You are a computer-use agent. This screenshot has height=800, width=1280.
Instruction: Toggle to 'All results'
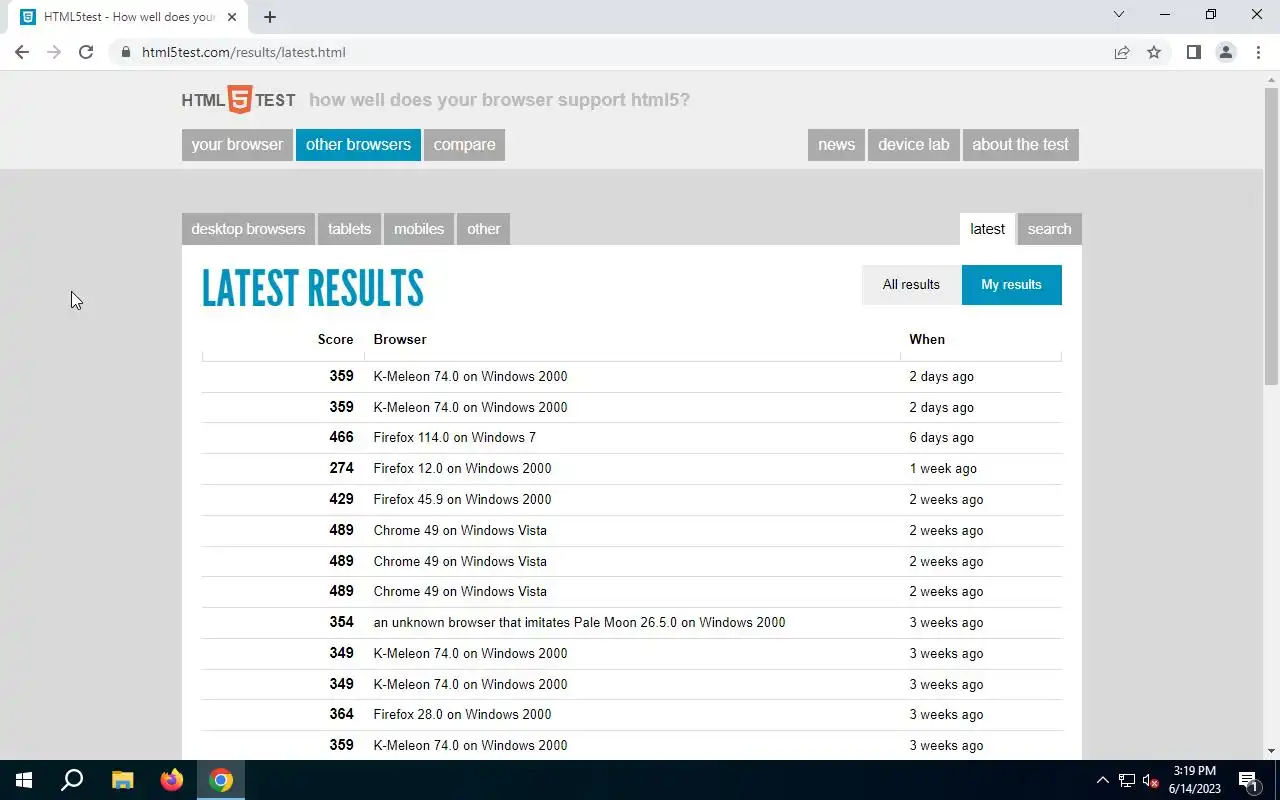(911, 285)
